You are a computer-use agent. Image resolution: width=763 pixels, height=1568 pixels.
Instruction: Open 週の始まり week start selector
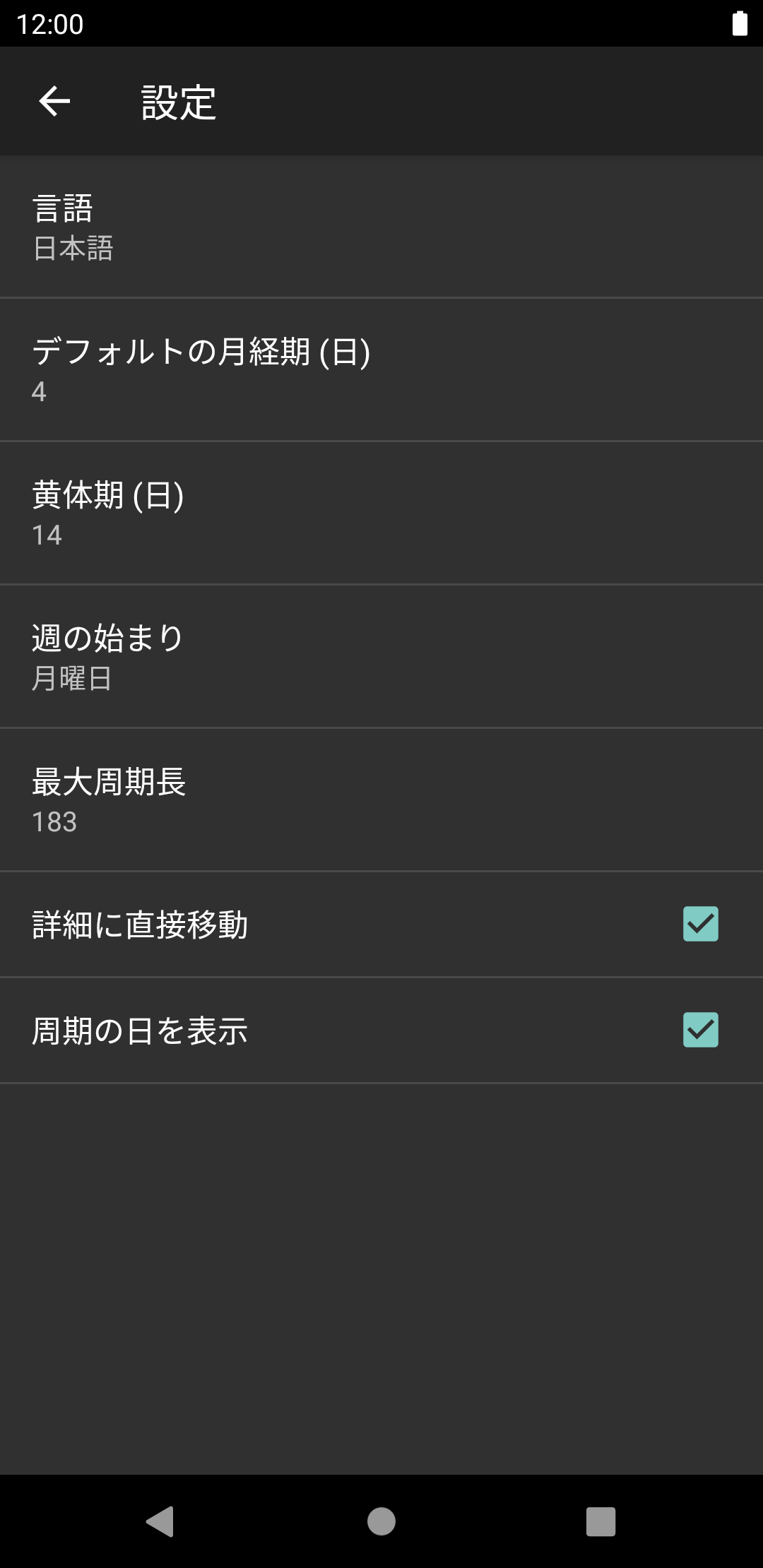click(381, 656)
